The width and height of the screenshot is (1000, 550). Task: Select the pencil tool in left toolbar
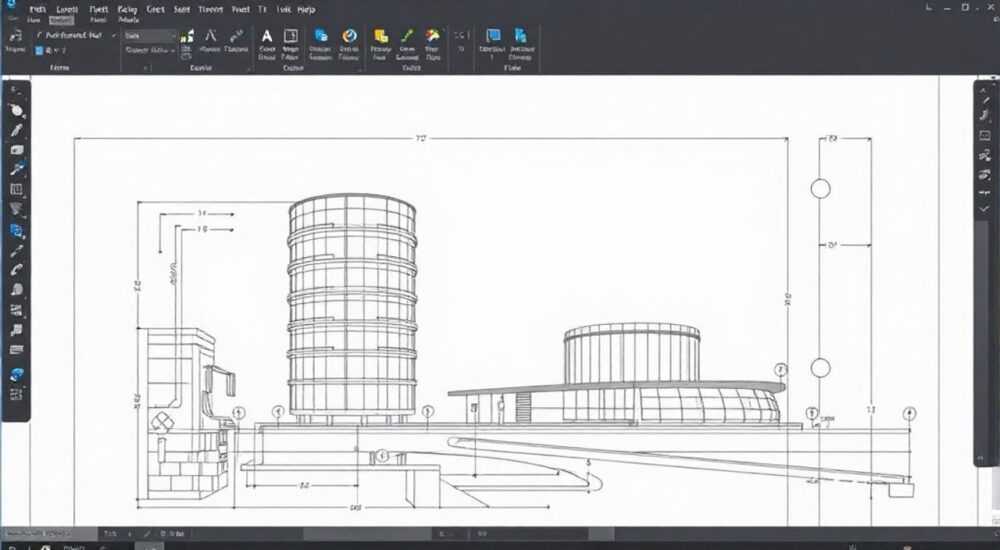tap(16, 131)
